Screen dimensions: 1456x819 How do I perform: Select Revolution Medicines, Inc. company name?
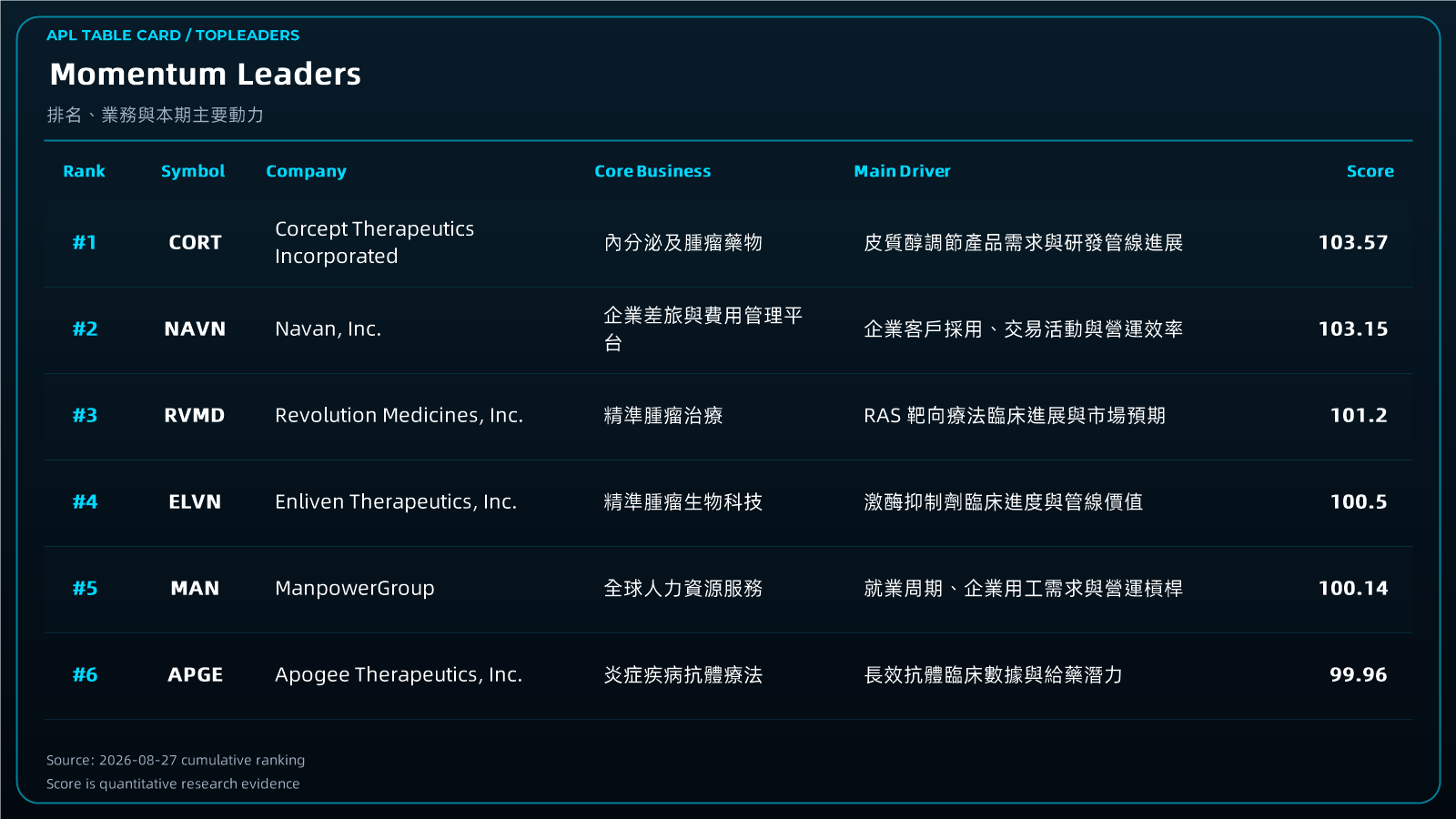click(399, 415)
